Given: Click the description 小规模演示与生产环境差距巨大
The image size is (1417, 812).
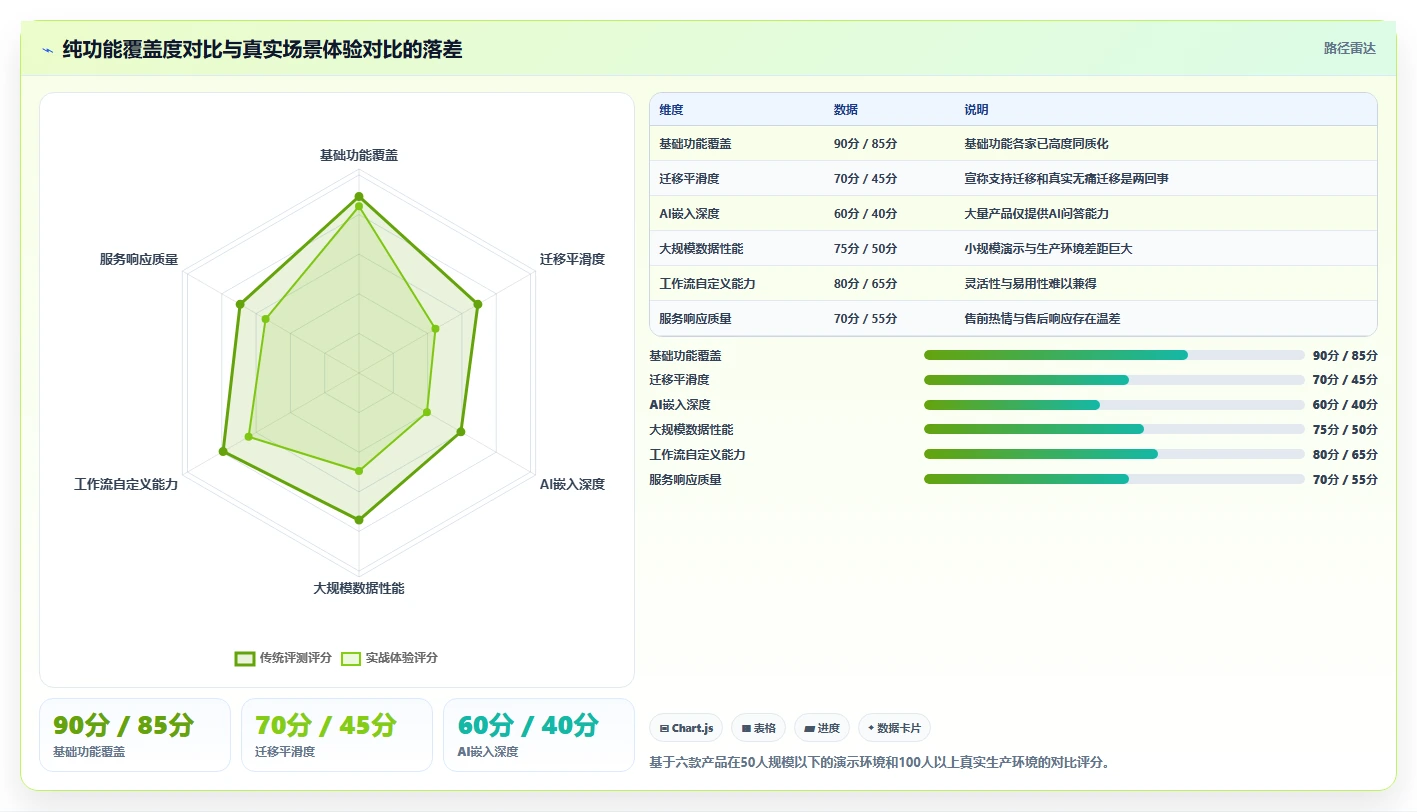Looking at the screenshot, I should point(1048,249).
